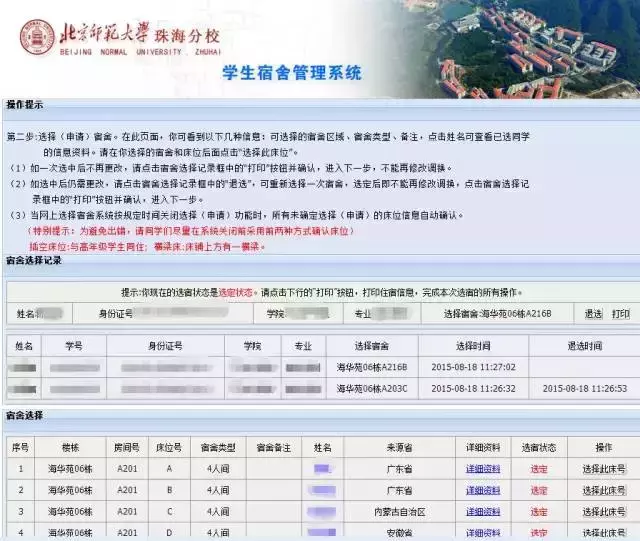
Task: Click the 选择时间 column header
Action: pos(473,346)
